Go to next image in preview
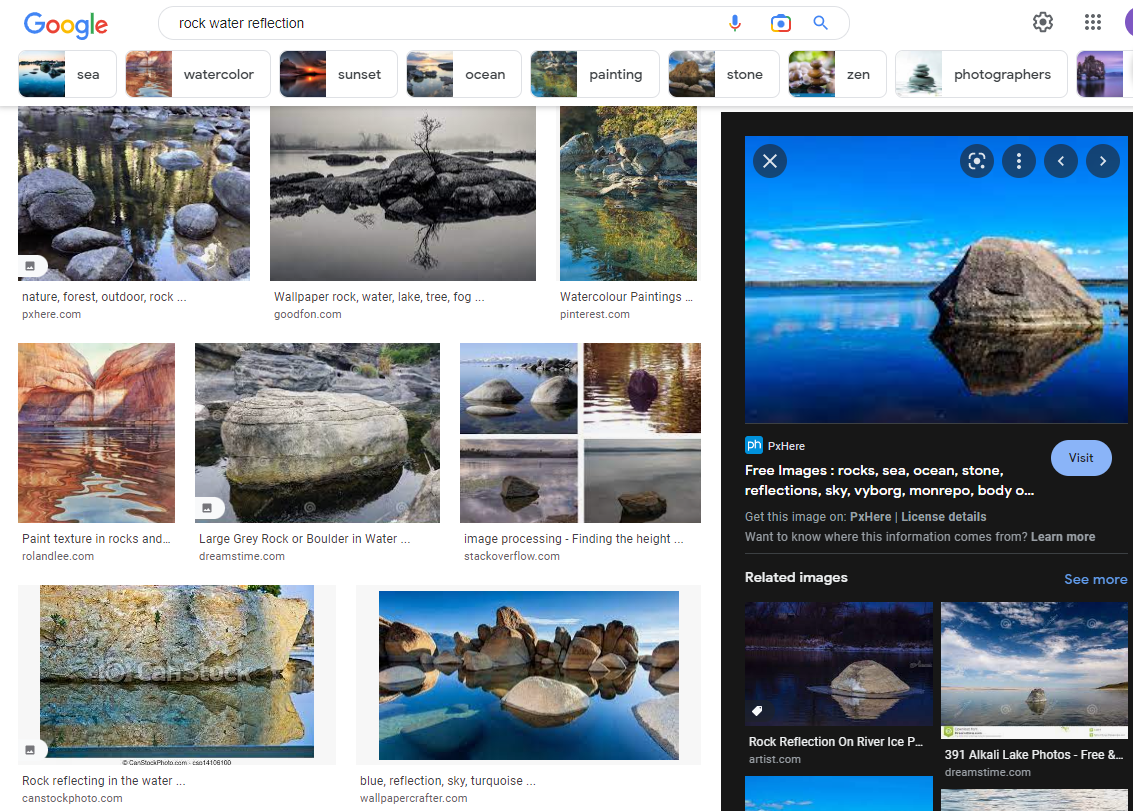This screenshot has height=811, width=1133. [1103, 161]
